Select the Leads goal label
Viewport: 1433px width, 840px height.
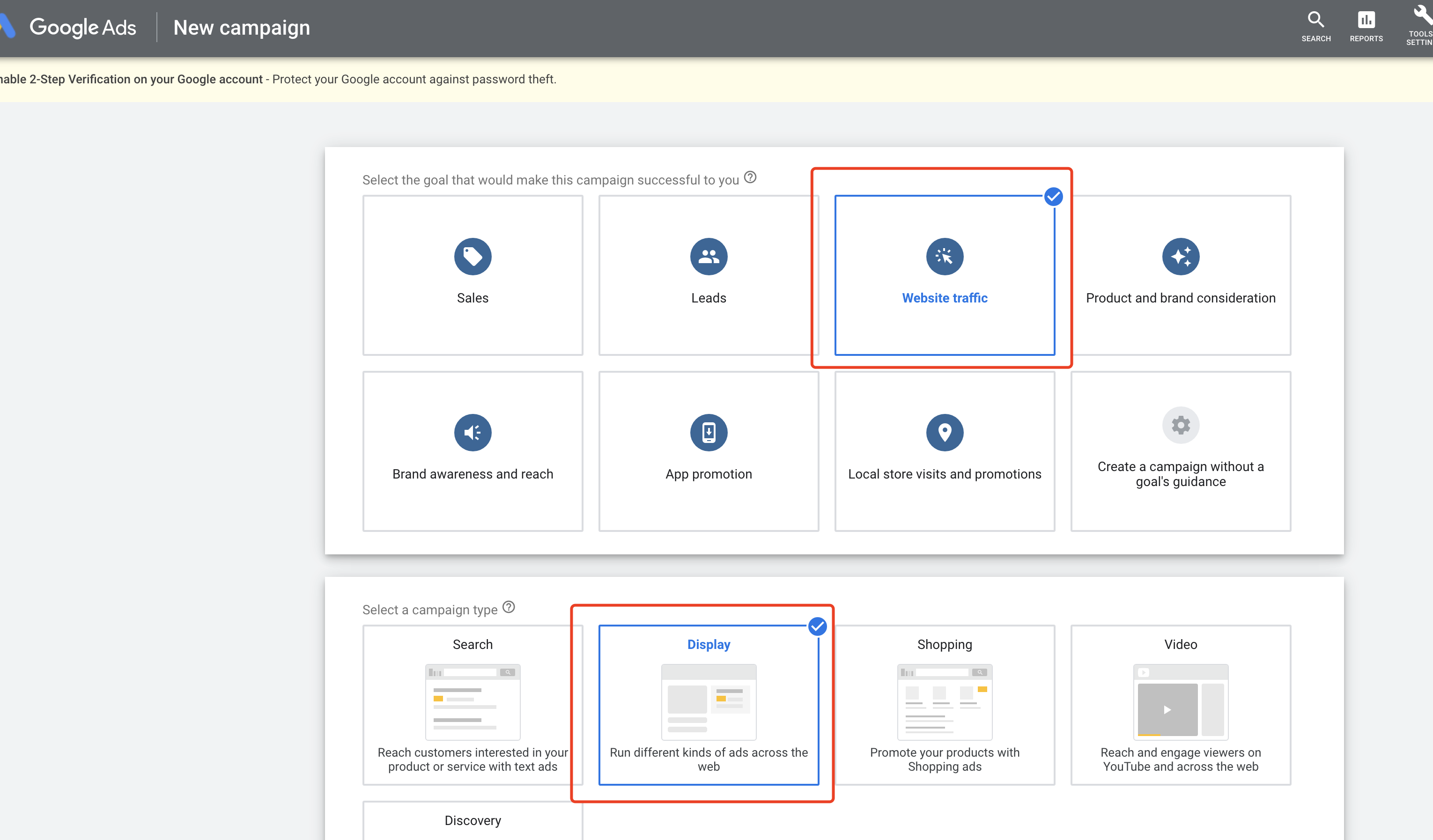click(709, 298)
